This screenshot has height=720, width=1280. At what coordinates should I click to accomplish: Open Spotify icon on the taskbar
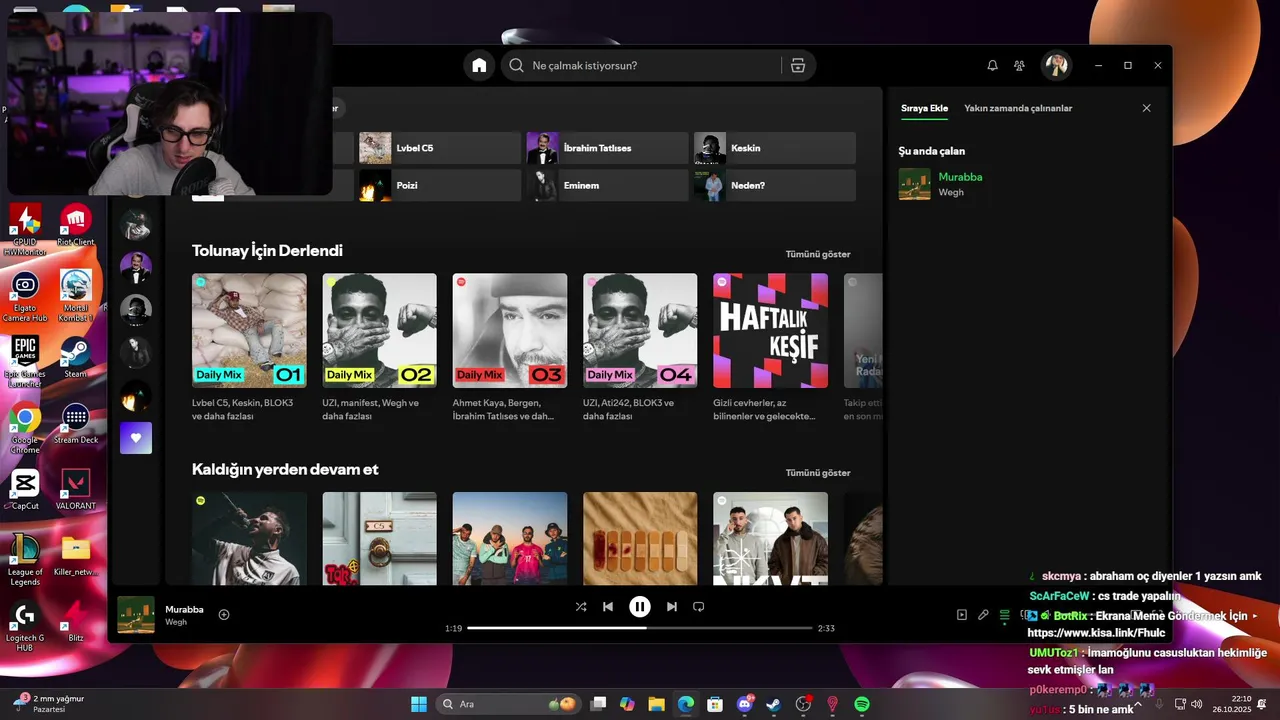pyautogui.click(x=862, y=704)
